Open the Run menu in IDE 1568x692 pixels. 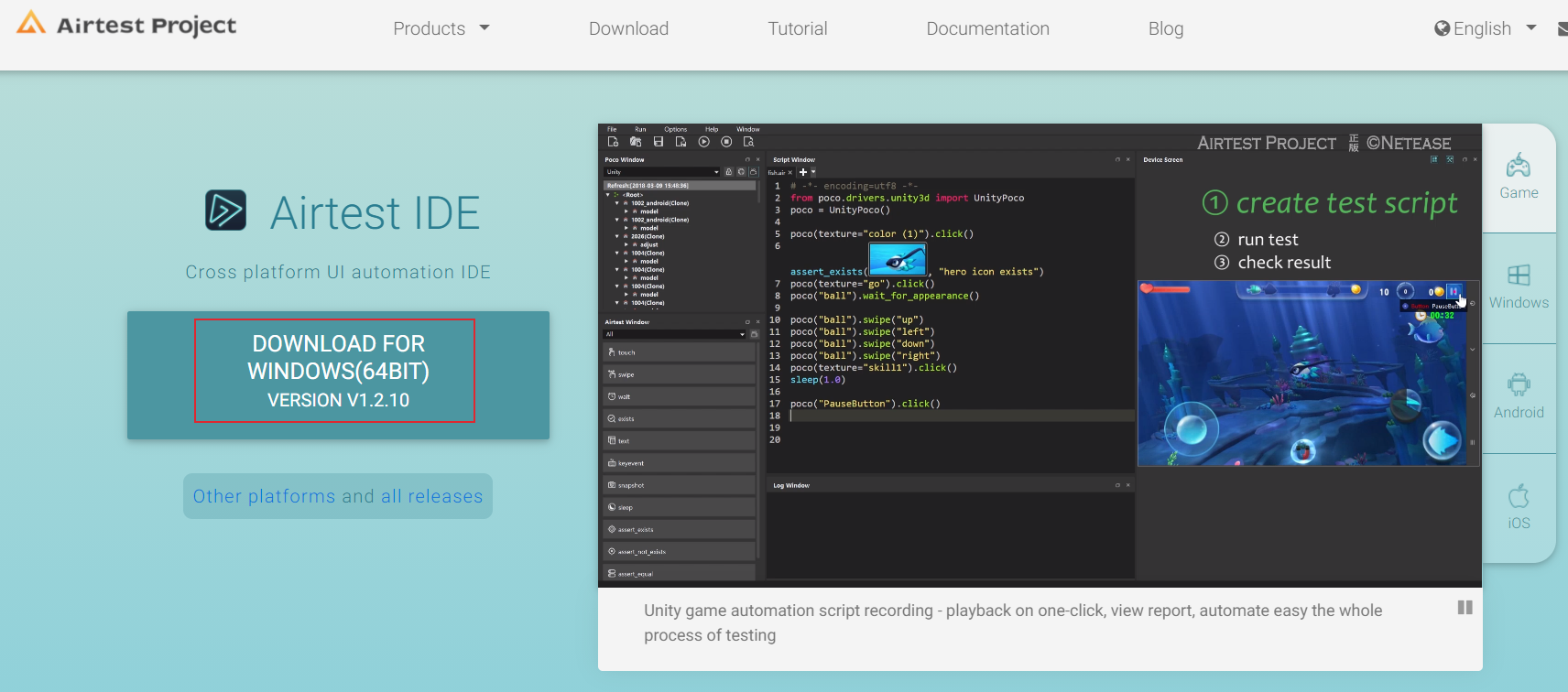[640, 129]
